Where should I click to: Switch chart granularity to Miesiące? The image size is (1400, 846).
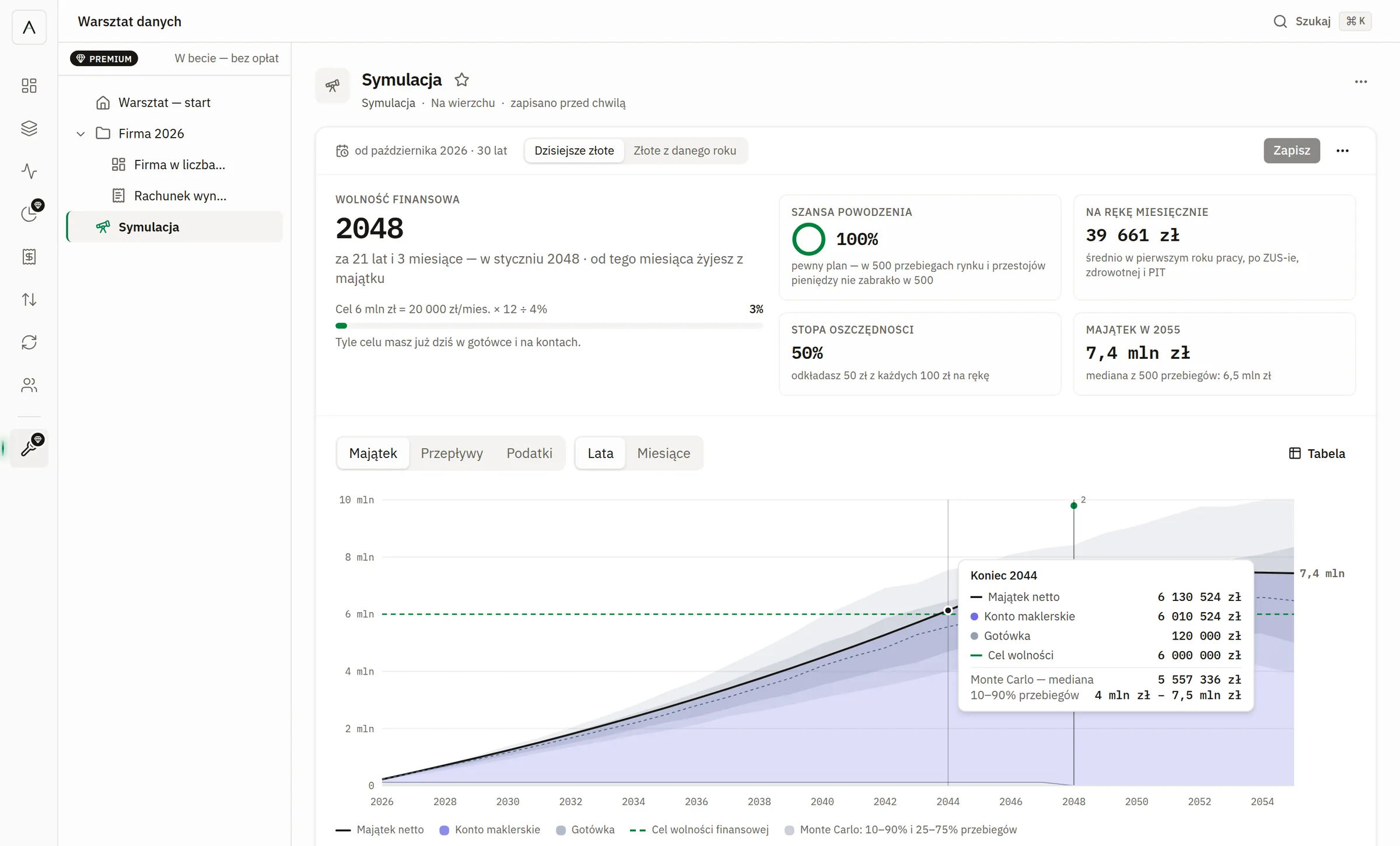point(663,453)
